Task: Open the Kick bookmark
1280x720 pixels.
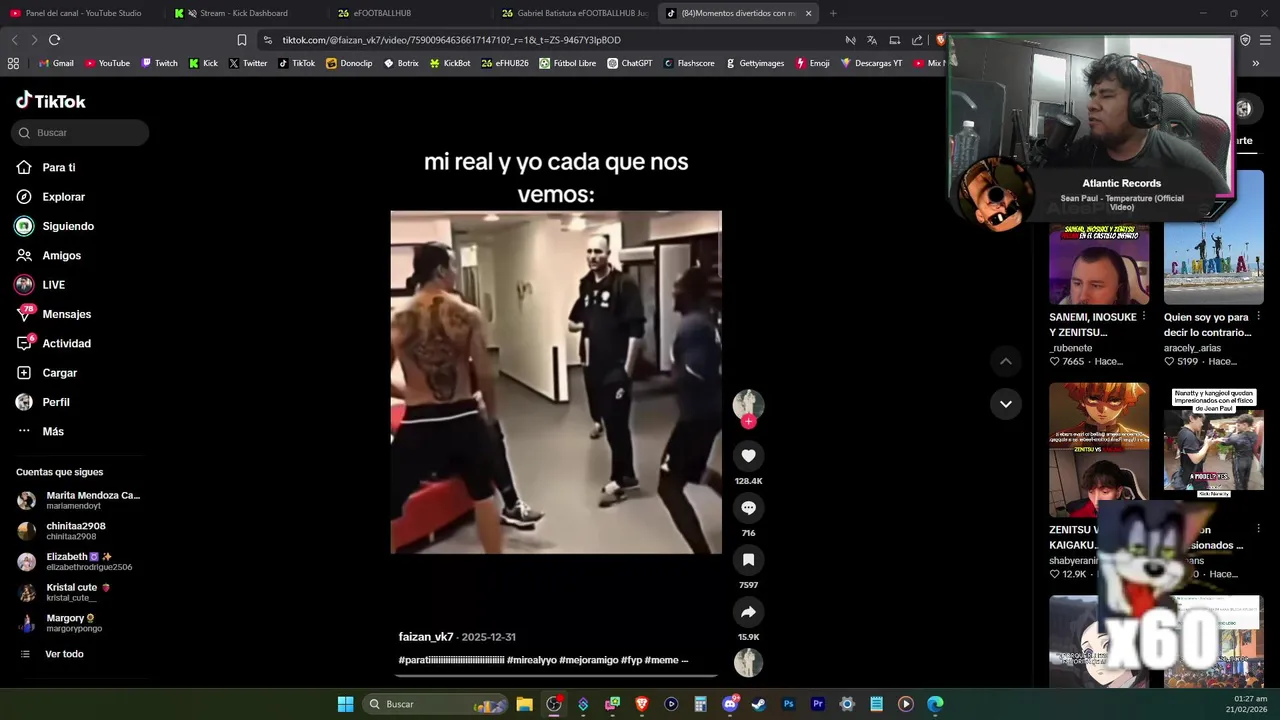Action: (203, 63)
